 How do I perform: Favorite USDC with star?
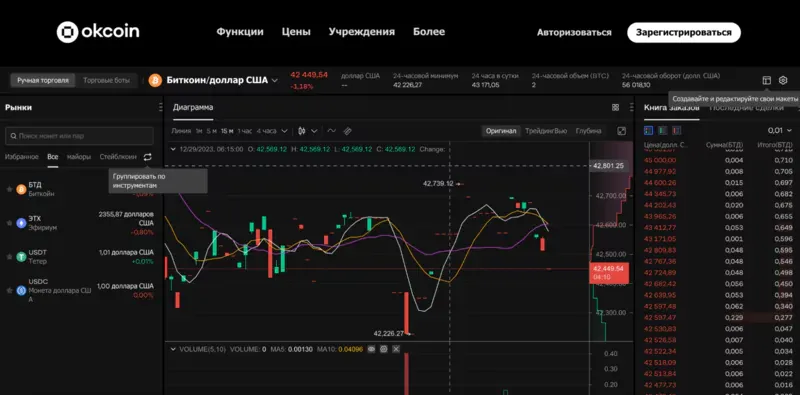(x=9, y=290)
